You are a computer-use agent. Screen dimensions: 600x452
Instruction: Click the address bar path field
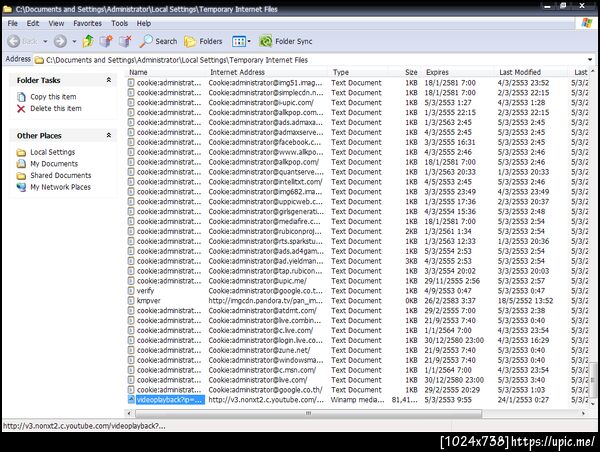pyautogui.click(x=310, y=60)
